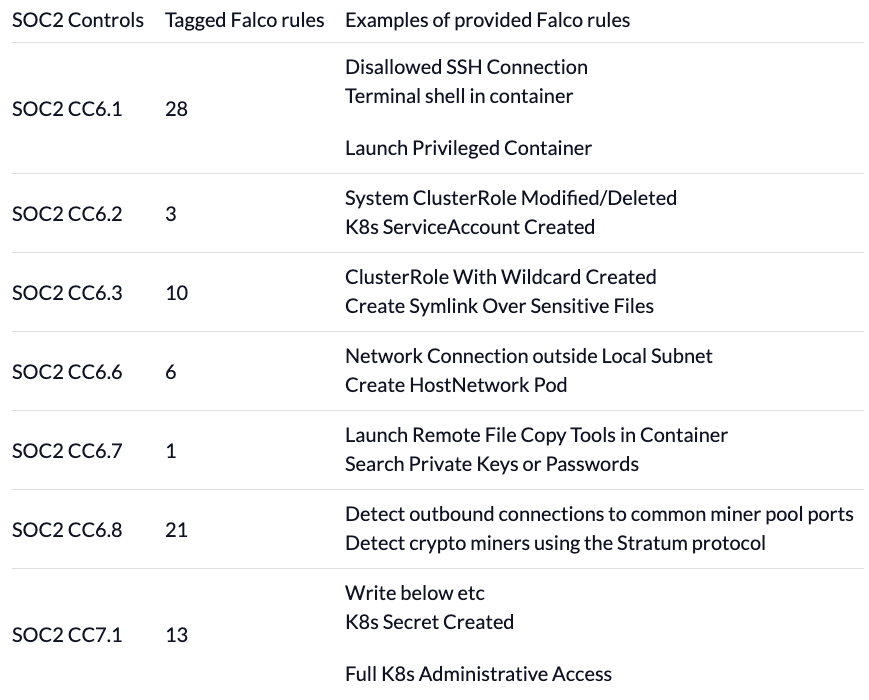Click the count 21 for SOC2 CC6.8
This screenshot has width=869, height=700.
tap(176, 530)
